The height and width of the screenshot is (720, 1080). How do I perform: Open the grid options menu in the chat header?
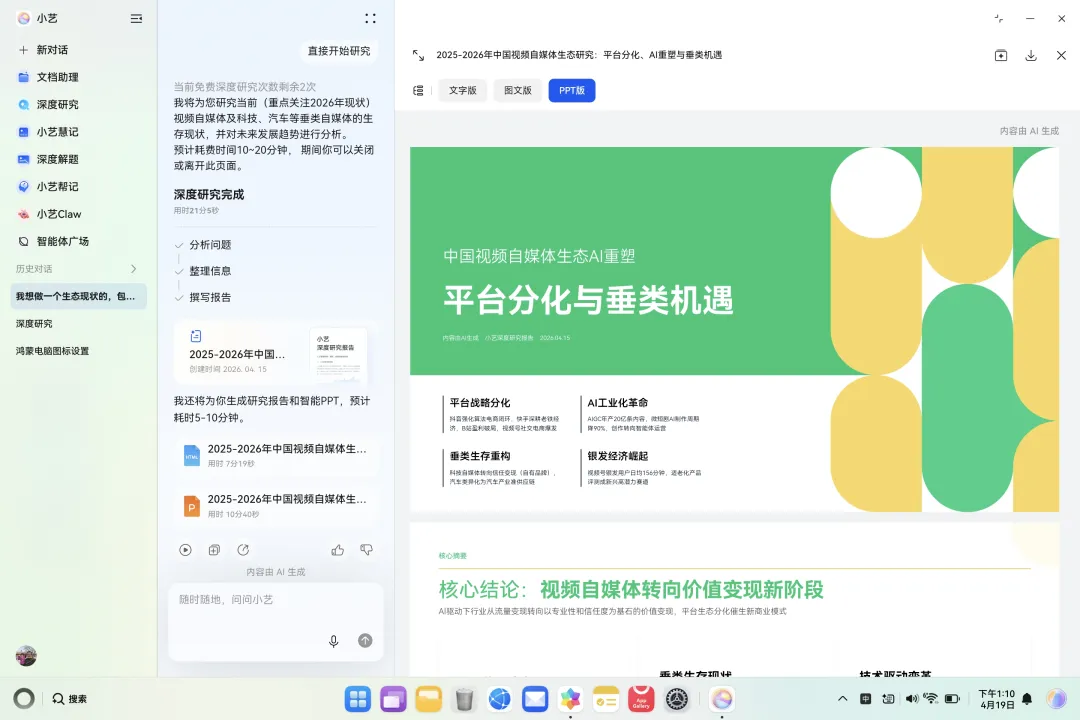point(370,18)
